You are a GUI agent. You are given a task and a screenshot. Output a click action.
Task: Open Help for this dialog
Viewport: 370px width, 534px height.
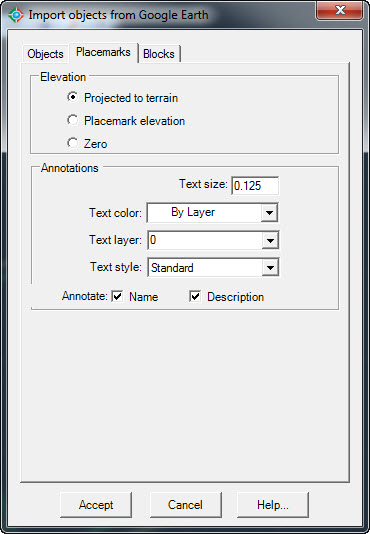pos(273,505)
